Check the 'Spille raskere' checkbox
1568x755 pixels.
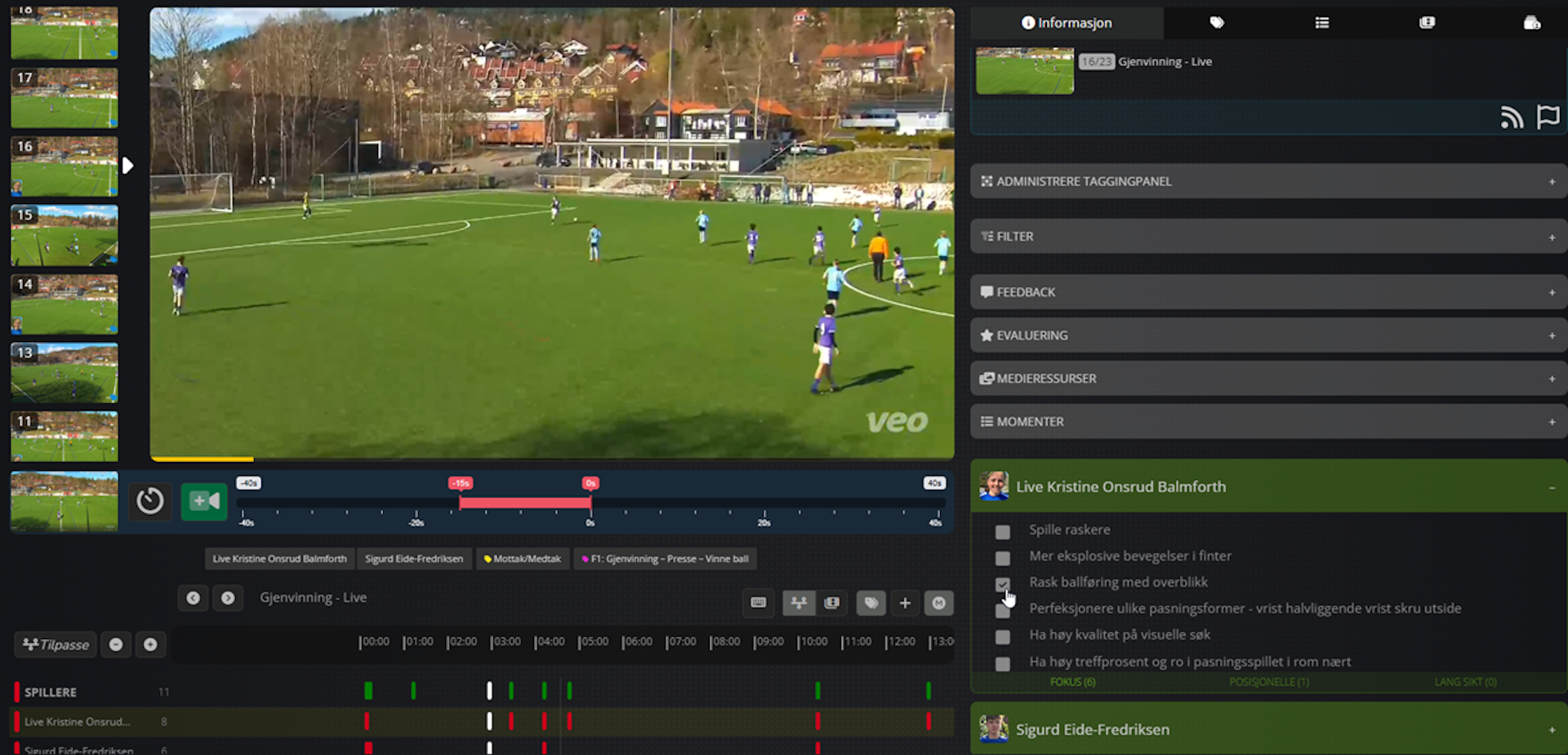pyautogui.click(x=1003, y=532)
